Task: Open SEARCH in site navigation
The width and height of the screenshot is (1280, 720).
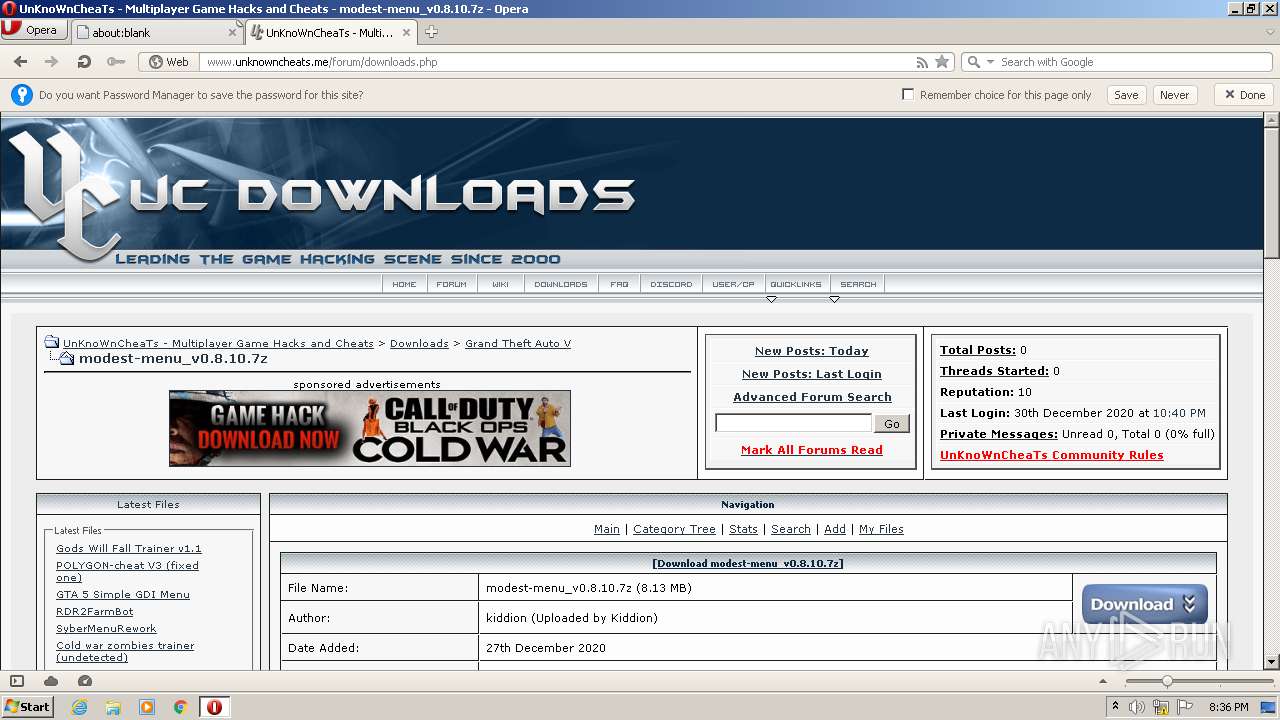Action: (x=858, y=284)
